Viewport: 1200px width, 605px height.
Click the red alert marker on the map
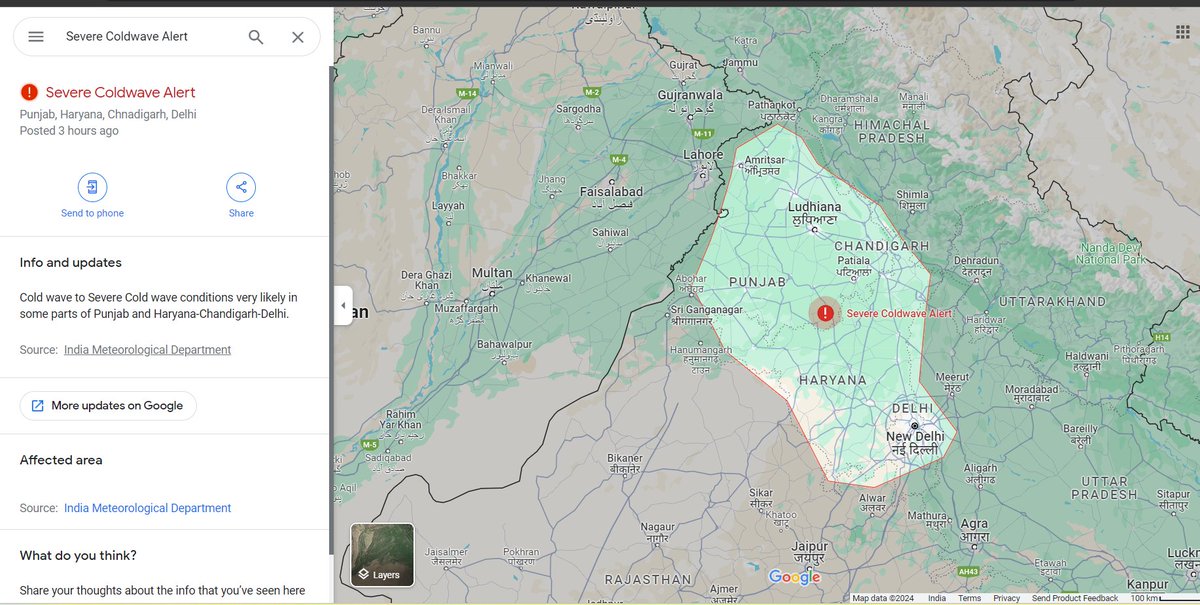(x=825, y=313)
